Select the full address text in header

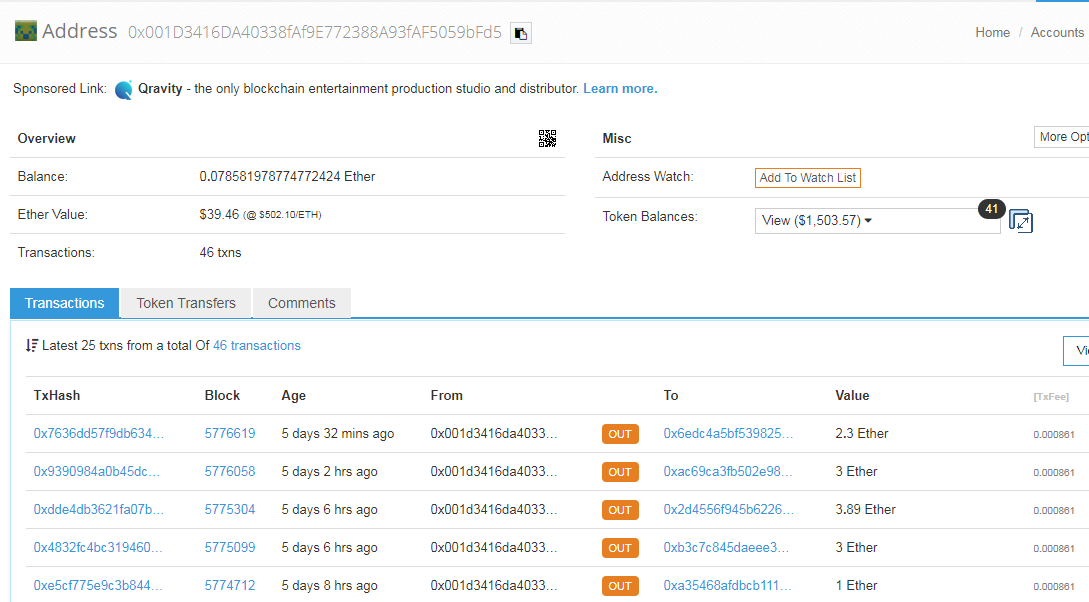(x=315, y=32)
